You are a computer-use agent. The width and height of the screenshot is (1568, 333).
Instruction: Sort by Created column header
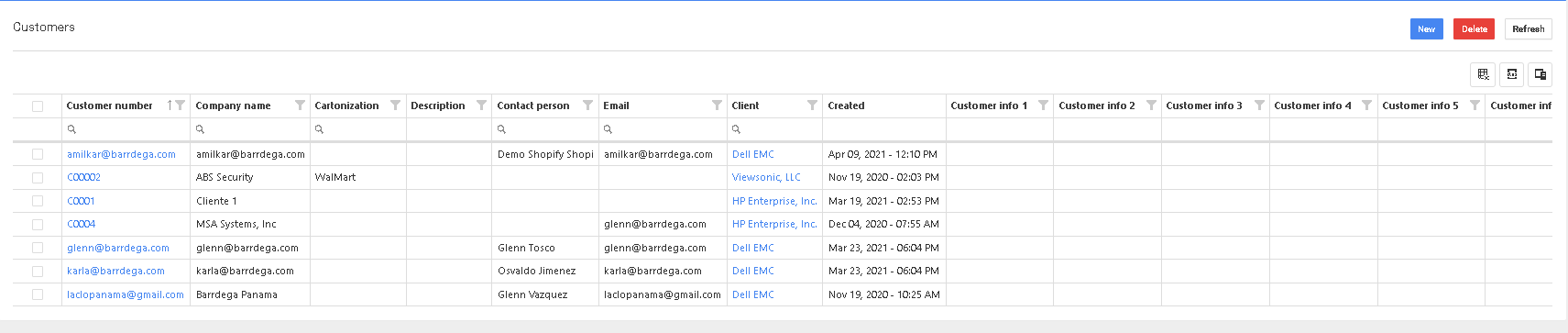pyautogui.click(x=846, y=105)
